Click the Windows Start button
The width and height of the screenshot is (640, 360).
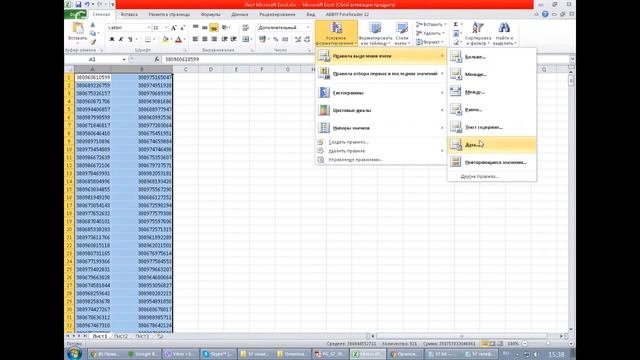[x=75, y=353]
